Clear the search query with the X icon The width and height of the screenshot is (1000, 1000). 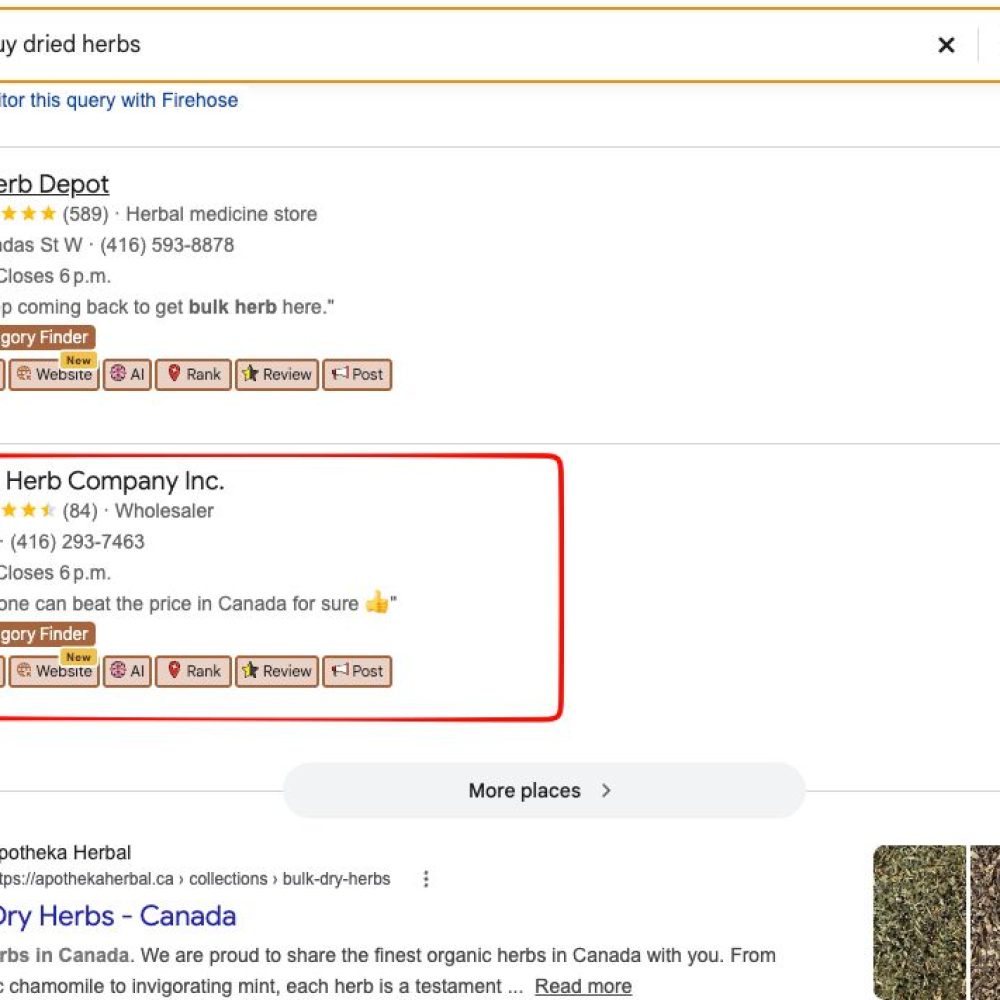pyautogui.click(x=946, y=45)
